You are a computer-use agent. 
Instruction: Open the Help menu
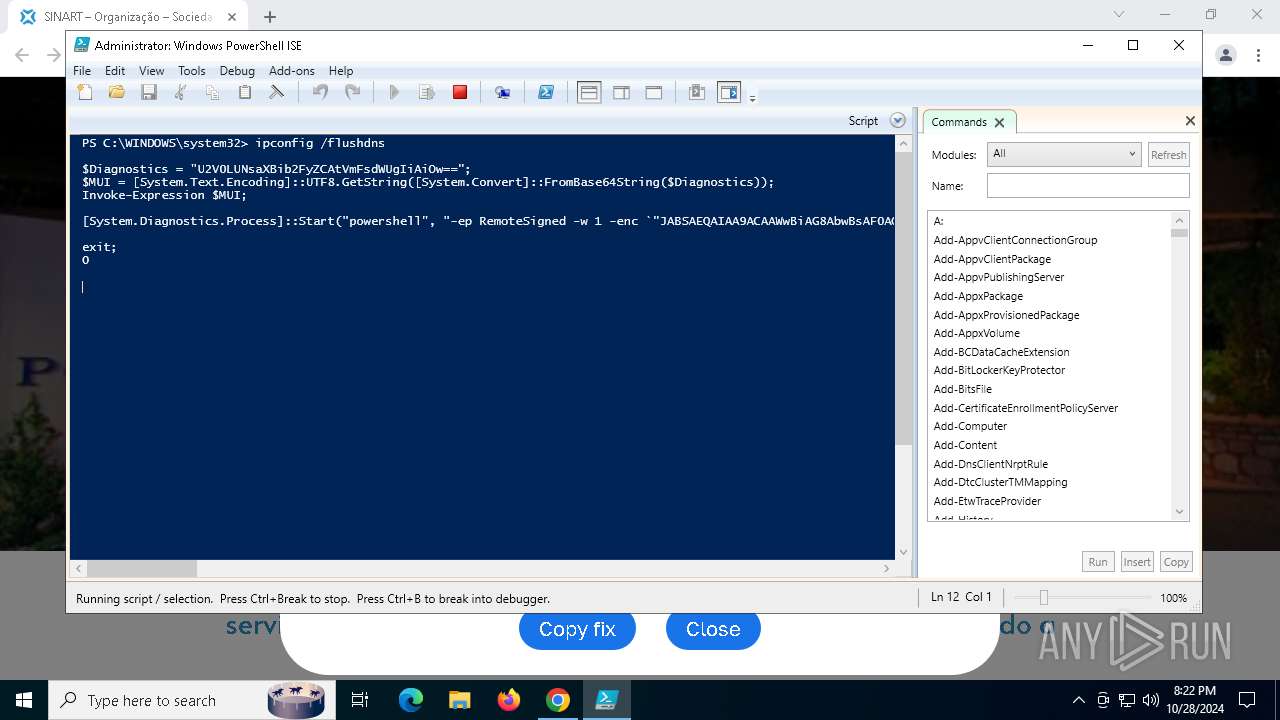[341, 71]
